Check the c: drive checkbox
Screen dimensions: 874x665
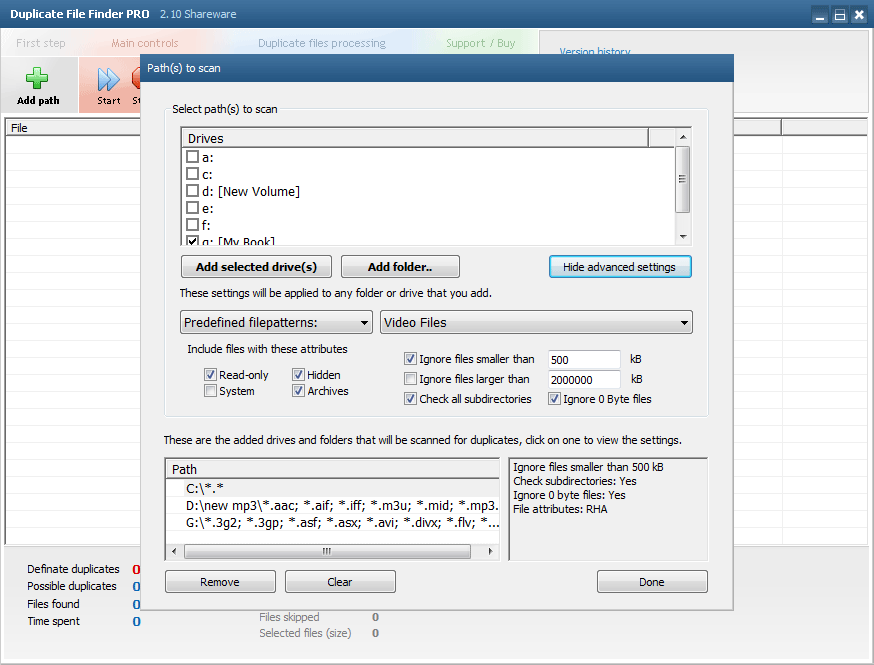(192, 174)
